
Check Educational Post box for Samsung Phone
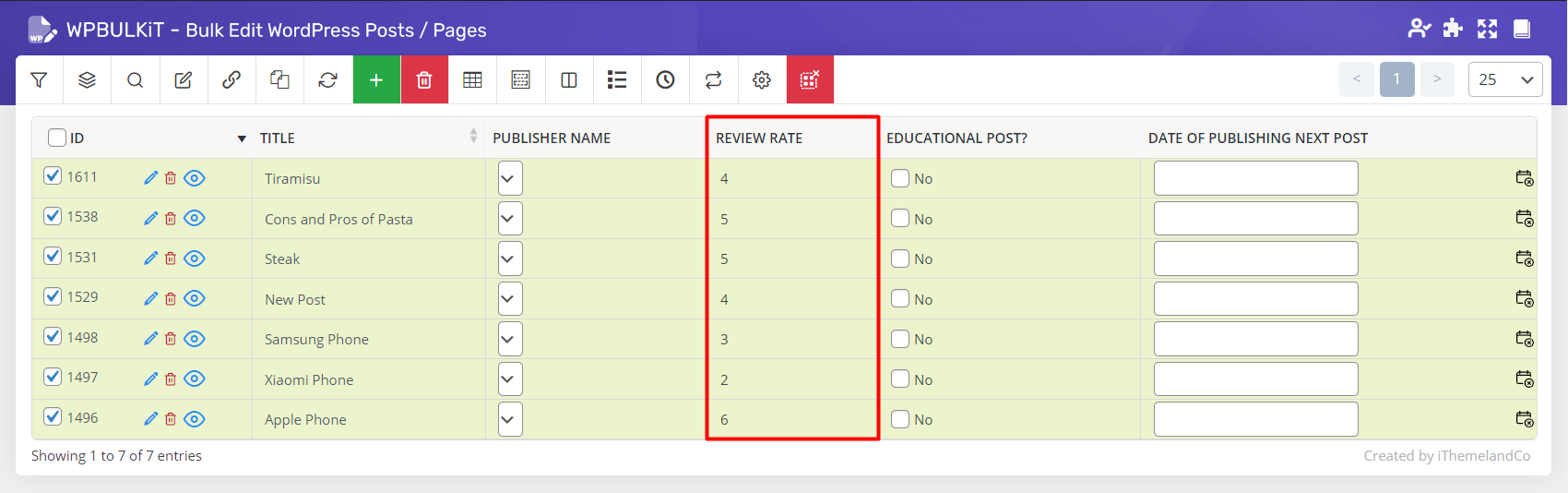(900, 339)
